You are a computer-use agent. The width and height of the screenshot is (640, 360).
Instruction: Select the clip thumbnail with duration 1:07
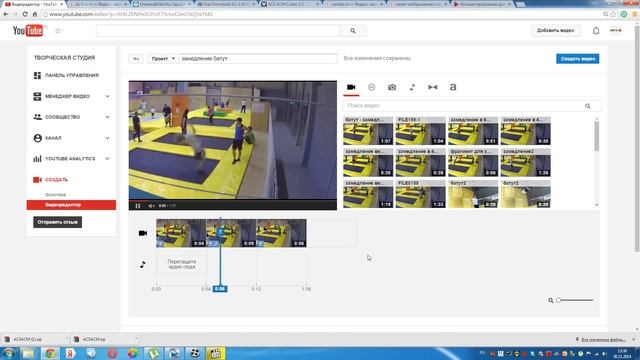point(368,131)
